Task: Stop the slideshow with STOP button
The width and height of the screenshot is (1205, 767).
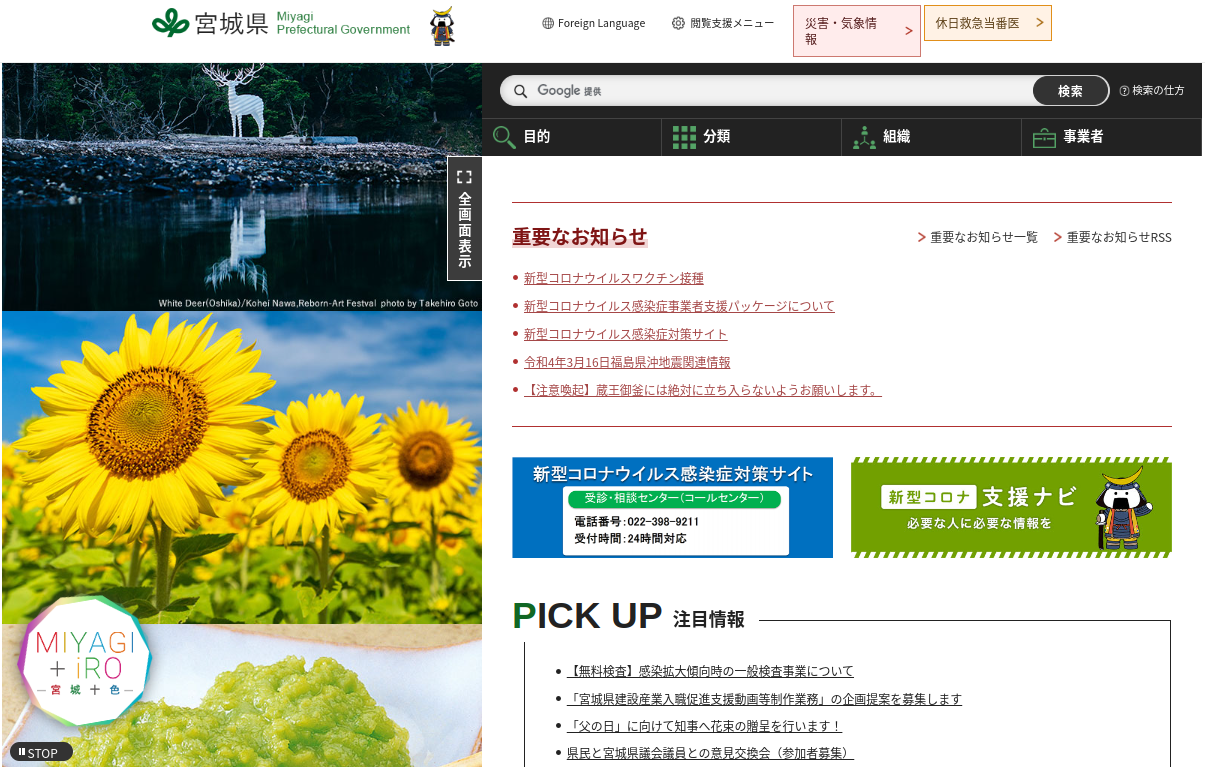Action: (41, 752)
